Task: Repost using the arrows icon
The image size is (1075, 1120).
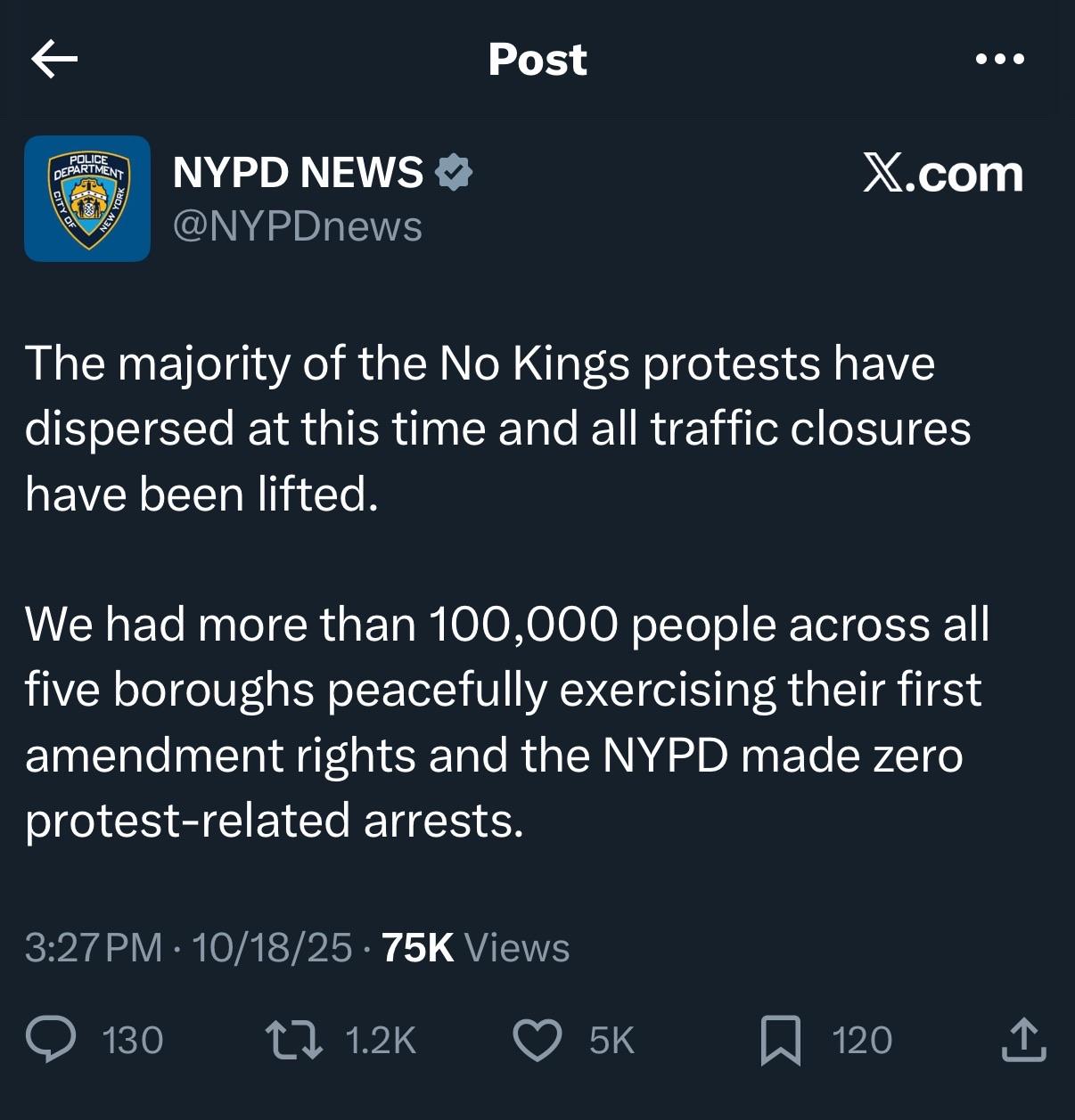Action: [x=294, y=1040]
